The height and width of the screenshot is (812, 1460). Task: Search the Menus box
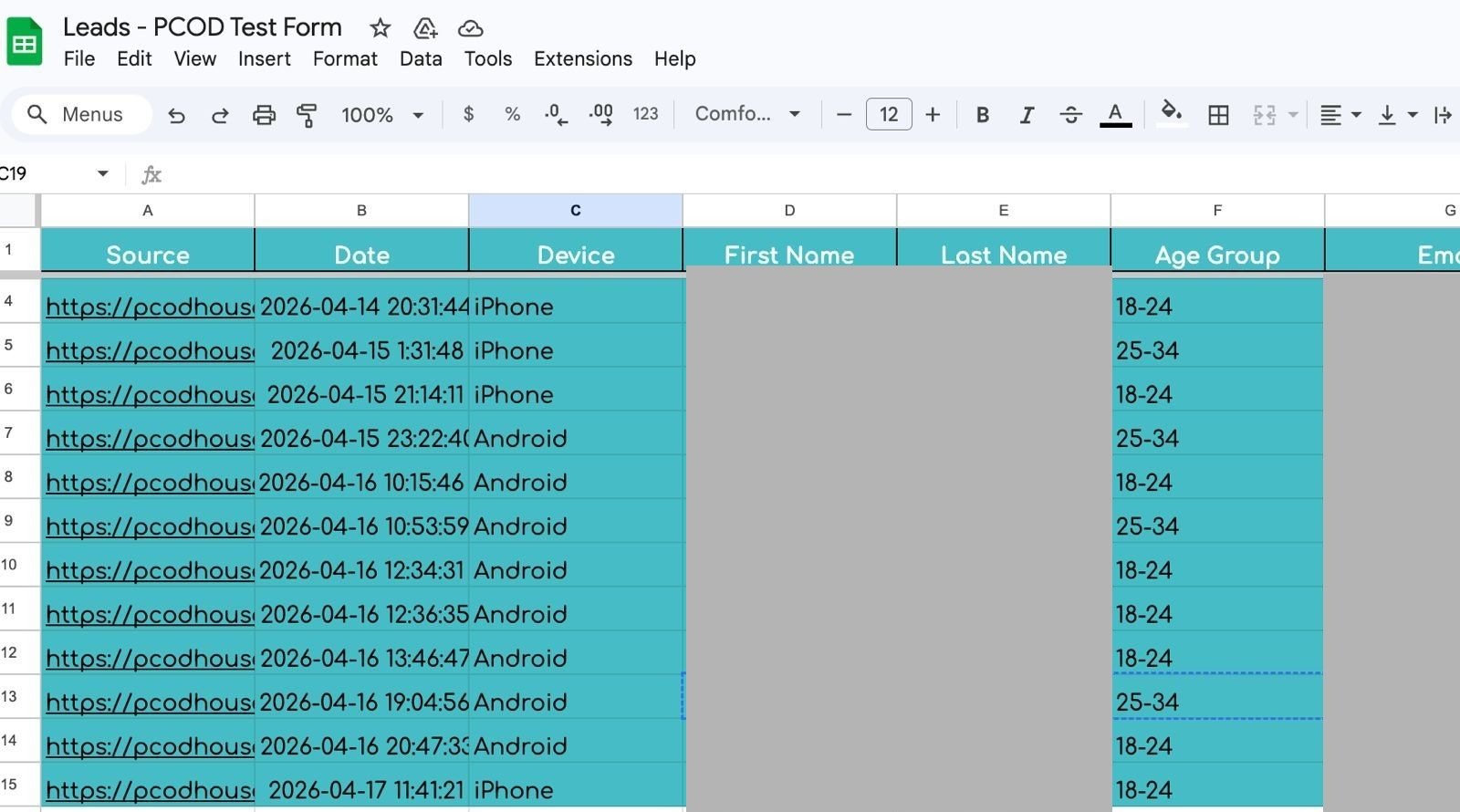tap(81, 115)
